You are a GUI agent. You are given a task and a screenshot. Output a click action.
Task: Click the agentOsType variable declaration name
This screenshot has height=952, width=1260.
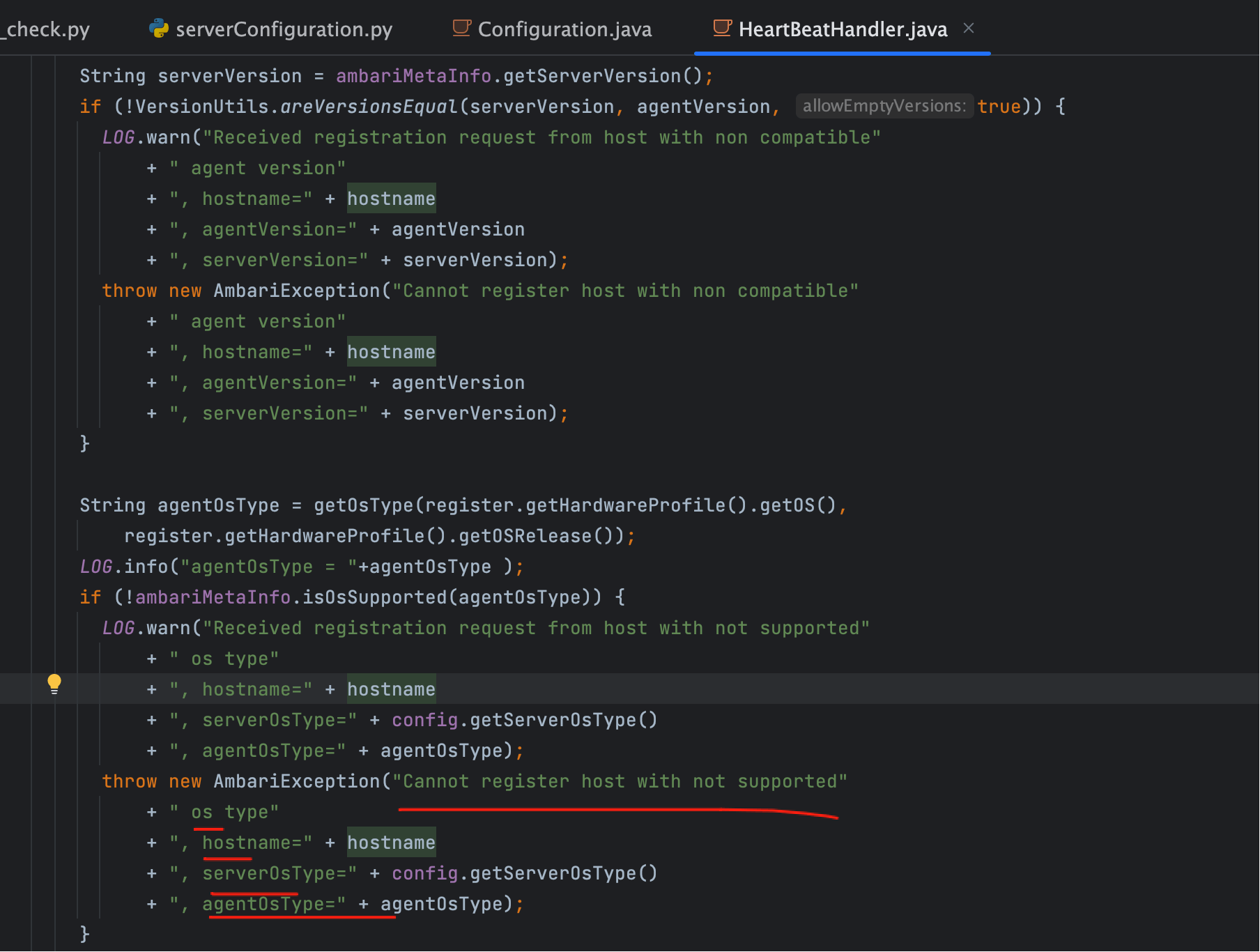[218, 505]
